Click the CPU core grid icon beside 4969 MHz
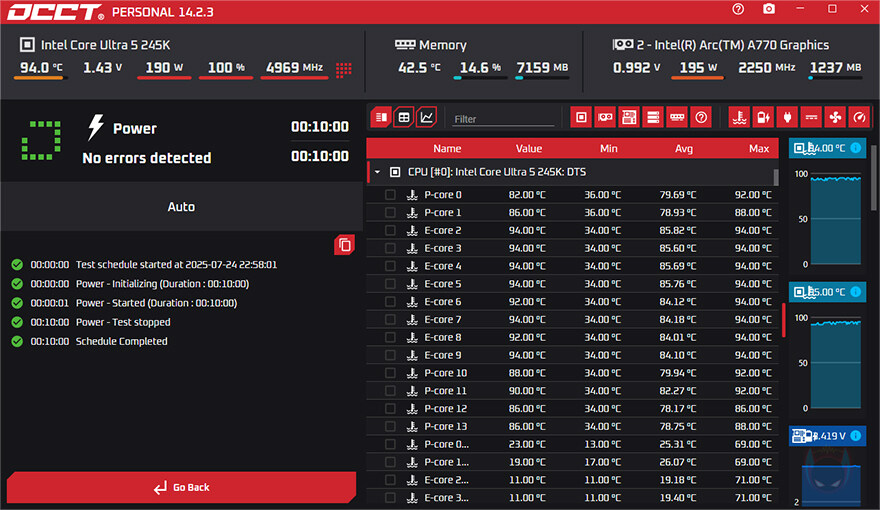The height and width of the screenshot is (510, 880). pyautogui.click(x=344, y=69)
